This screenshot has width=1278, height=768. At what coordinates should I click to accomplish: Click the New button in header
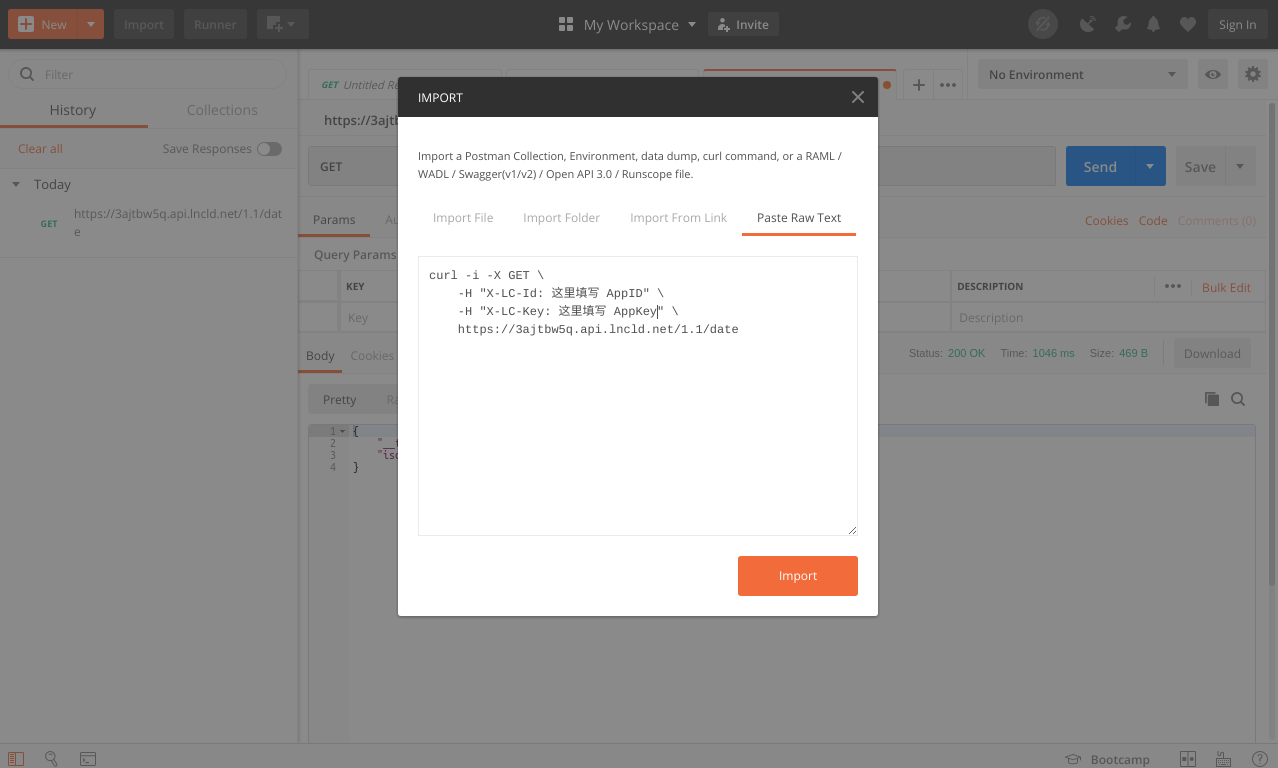click(x=42, y=24)
